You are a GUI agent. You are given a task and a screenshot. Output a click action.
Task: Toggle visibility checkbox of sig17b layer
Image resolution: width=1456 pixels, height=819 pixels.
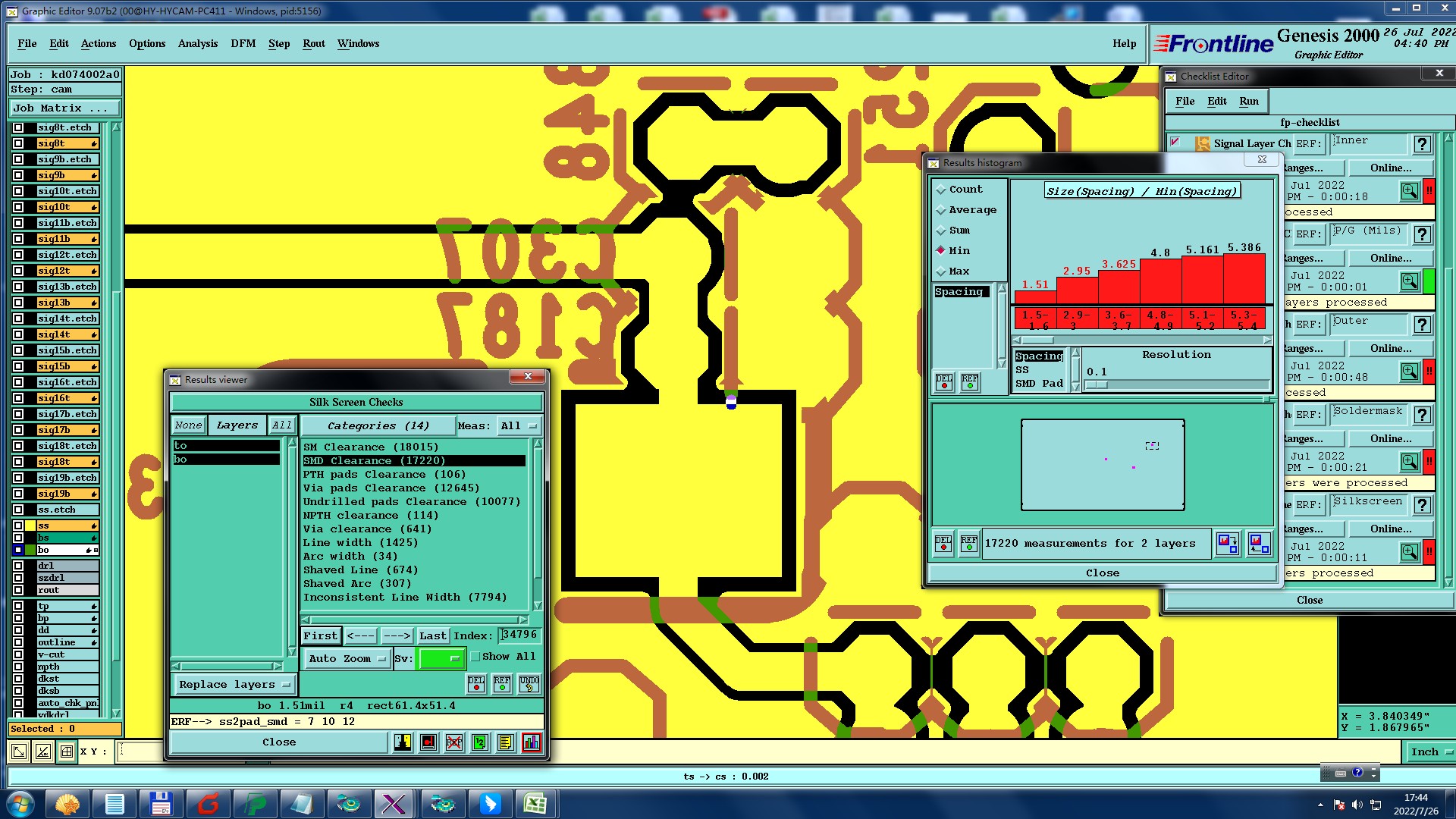[18, 430]
